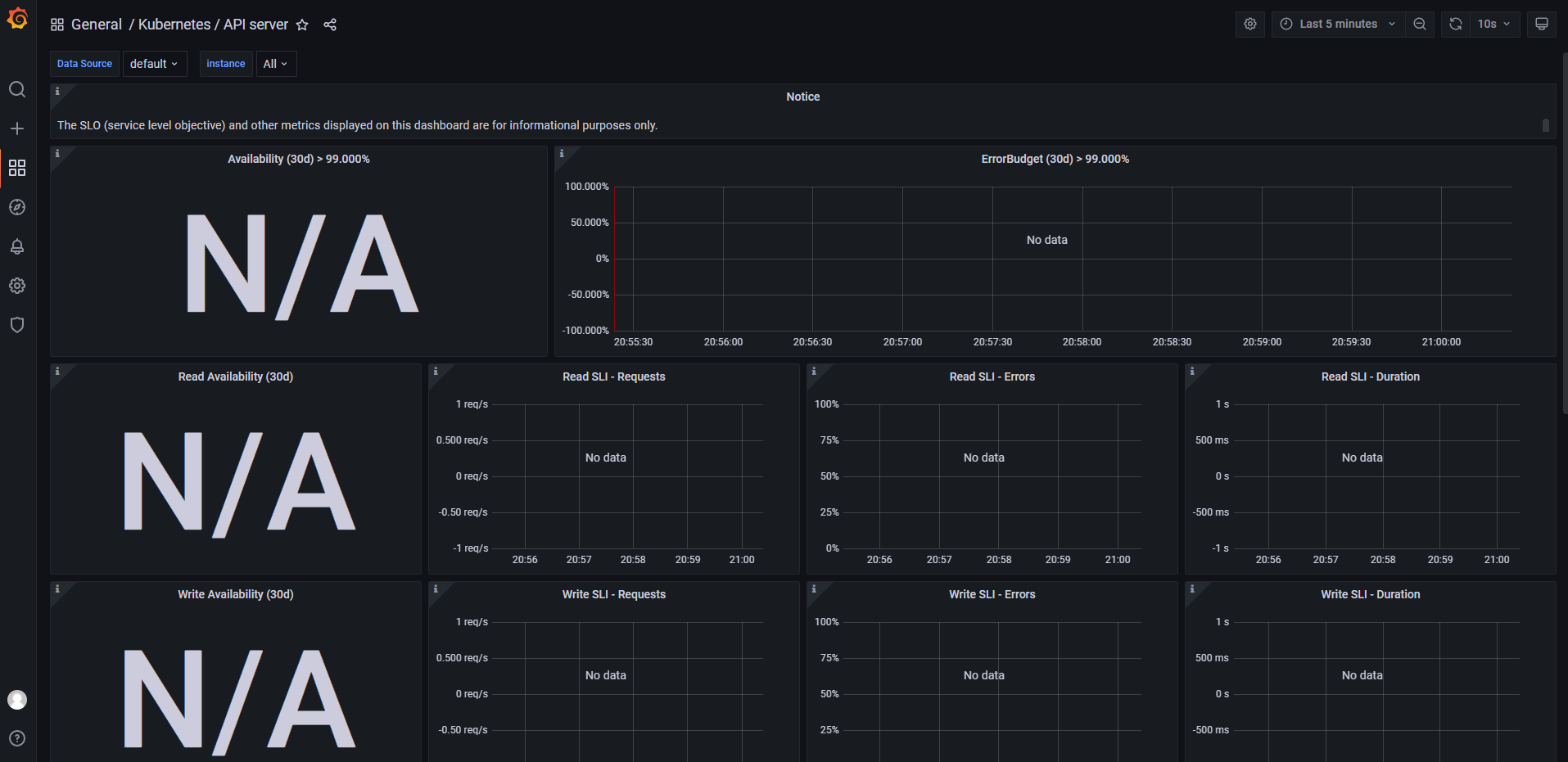Open the Notice panel title menu
Screen dimensions: 1568x762
click(x=802, y=97)
